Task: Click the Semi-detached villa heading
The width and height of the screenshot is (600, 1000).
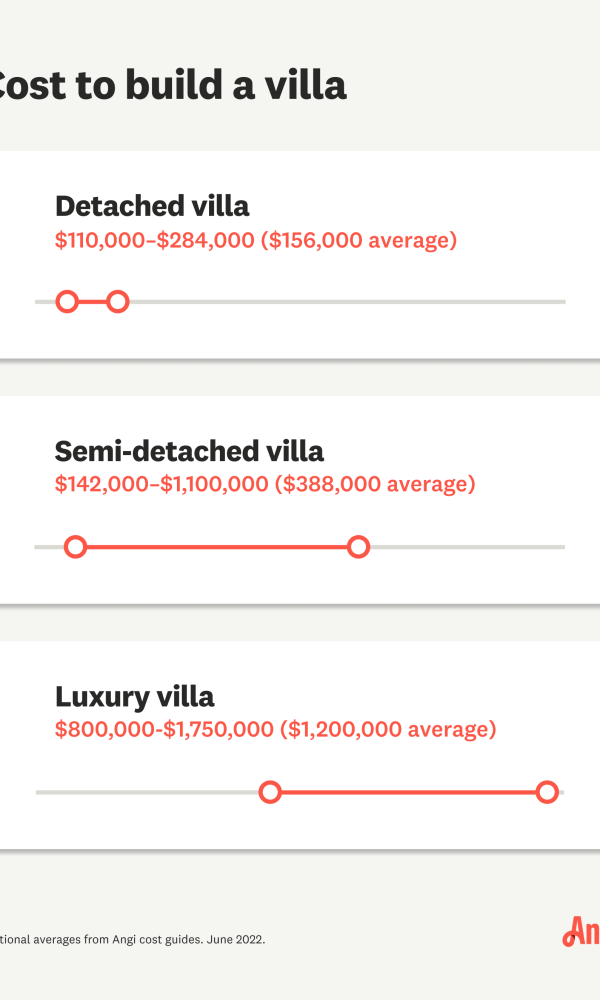Action: [189, 452]
